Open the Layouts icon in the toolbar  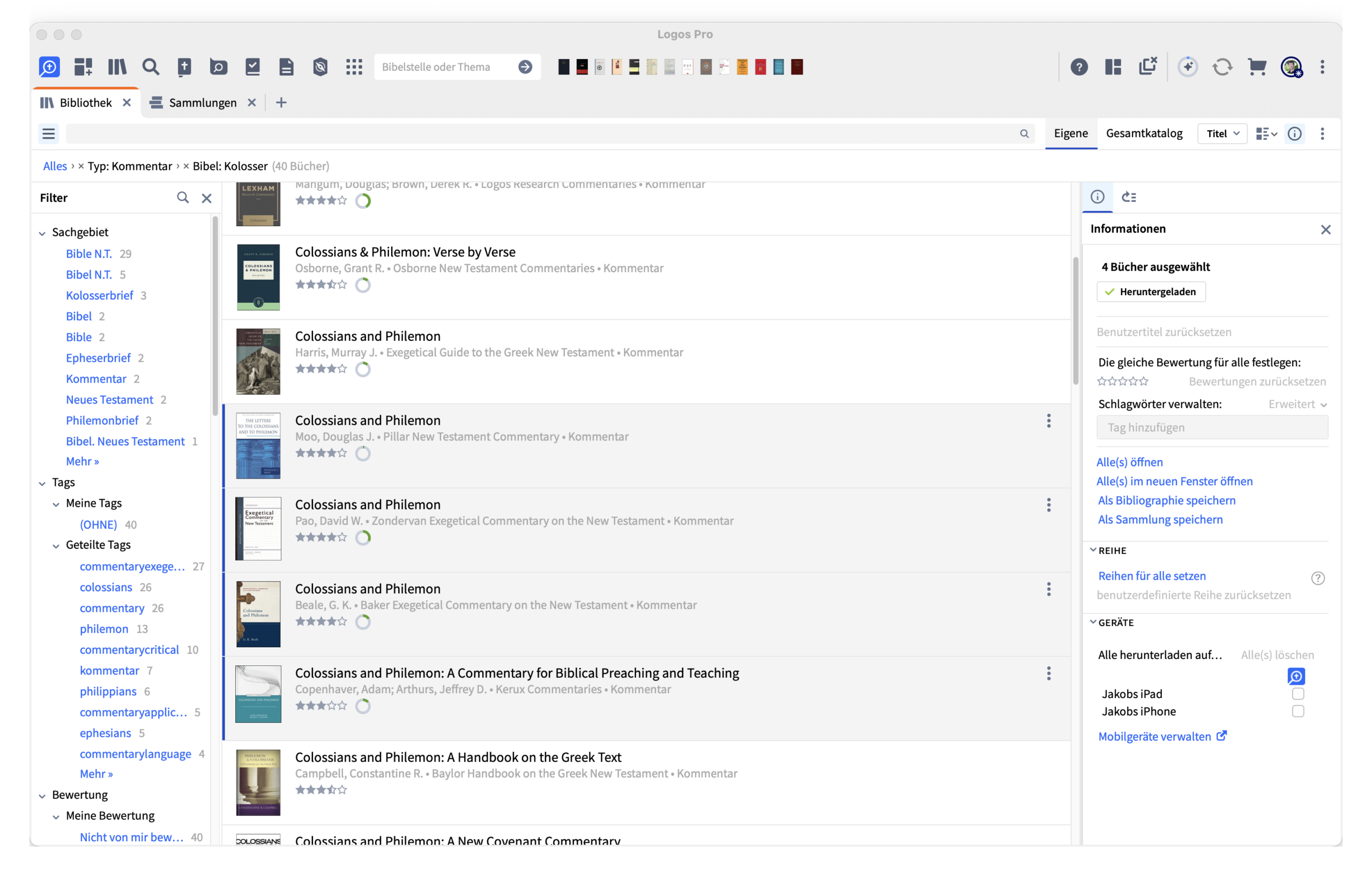coord(1113,67)
